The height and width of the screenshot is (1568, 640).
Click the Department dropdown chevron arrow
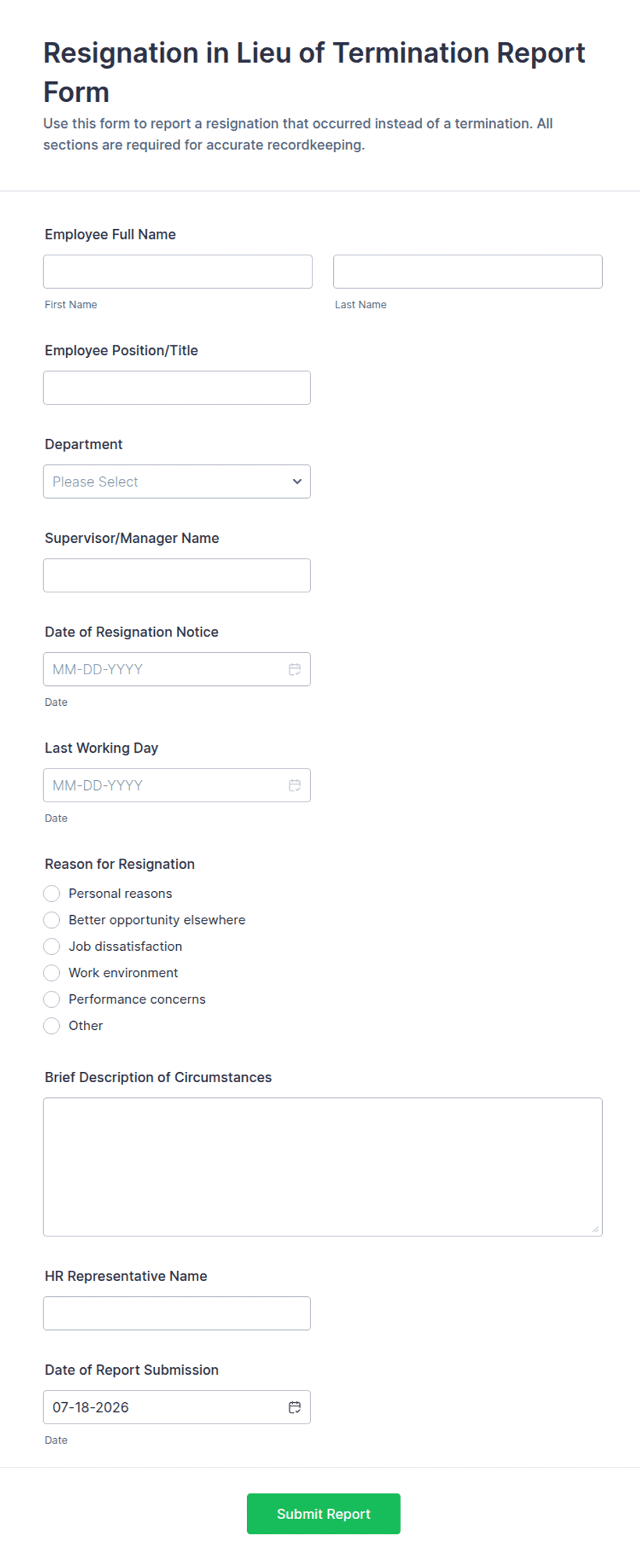coord(297,482)
